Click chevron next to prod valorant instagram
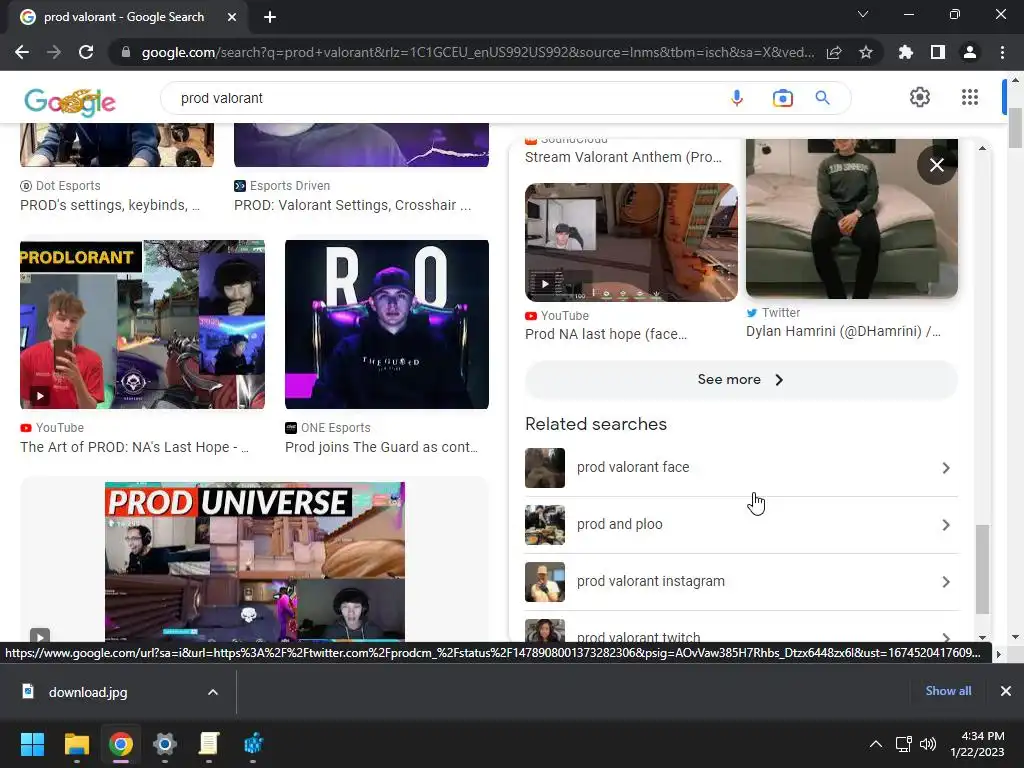 [x=946, y=582]
